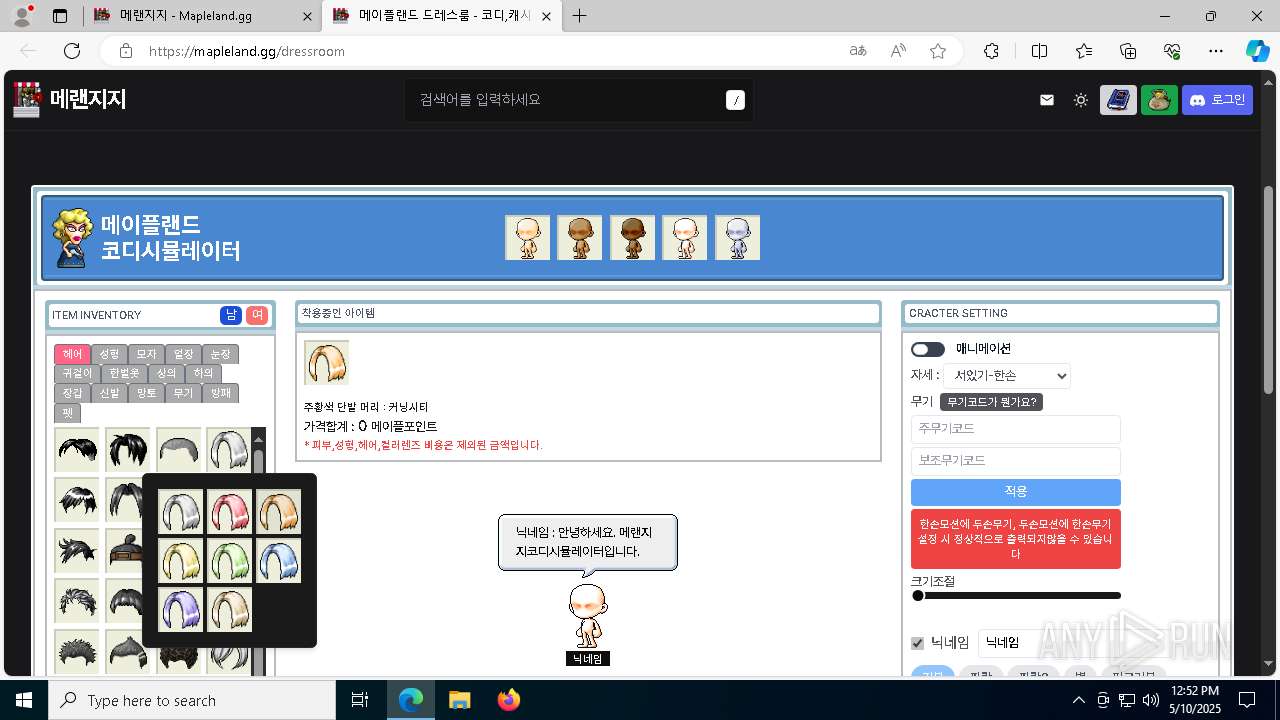Image resolution: width=1280 pixels, height=720 pixels.
Task: Click inventory scrollbar up arrow
Action: click(x=259, y=438)
